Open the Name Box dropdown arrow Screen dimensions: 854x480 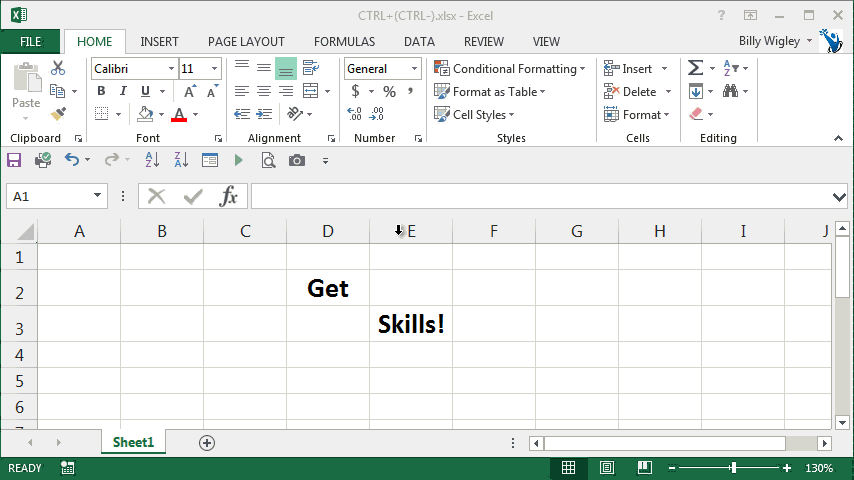coord(98,196)
